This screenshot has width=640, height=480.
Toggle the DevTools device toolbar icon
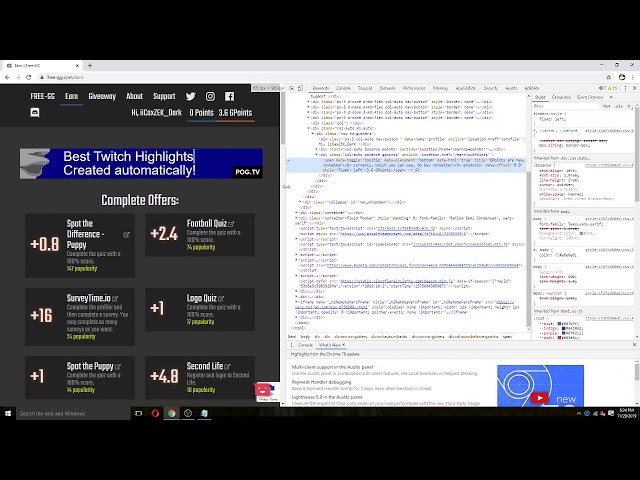click(300, 88)
